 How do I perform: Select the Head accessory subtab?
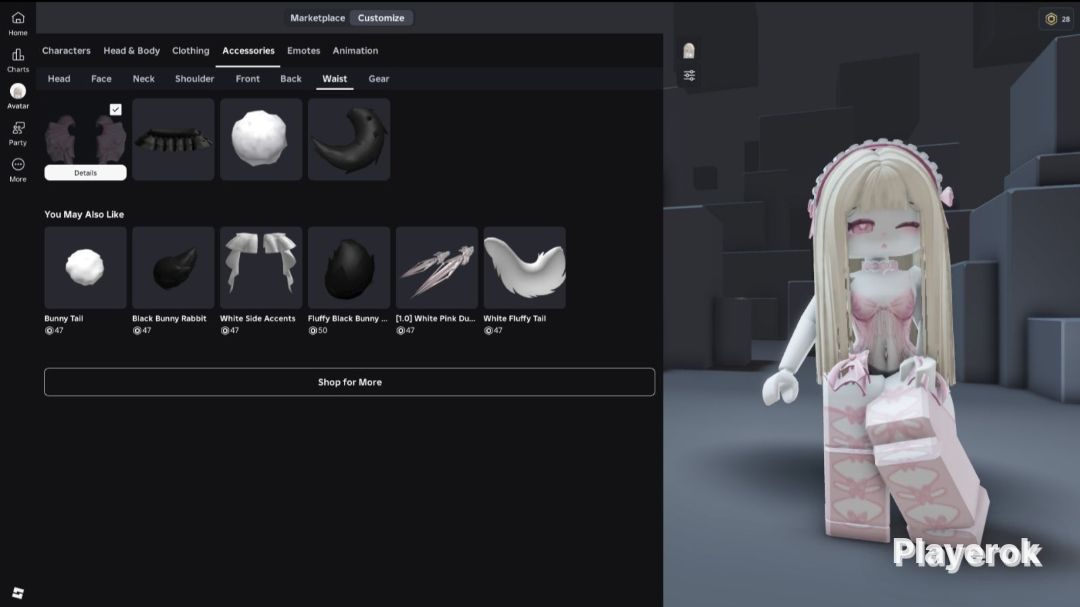(59, 79)
